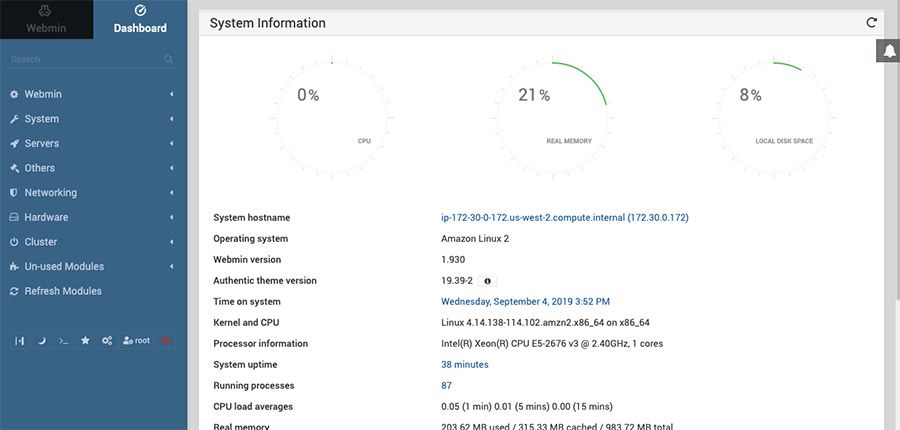
Task: Click the Dashboard gauge icon
Action: click(140, 10)
